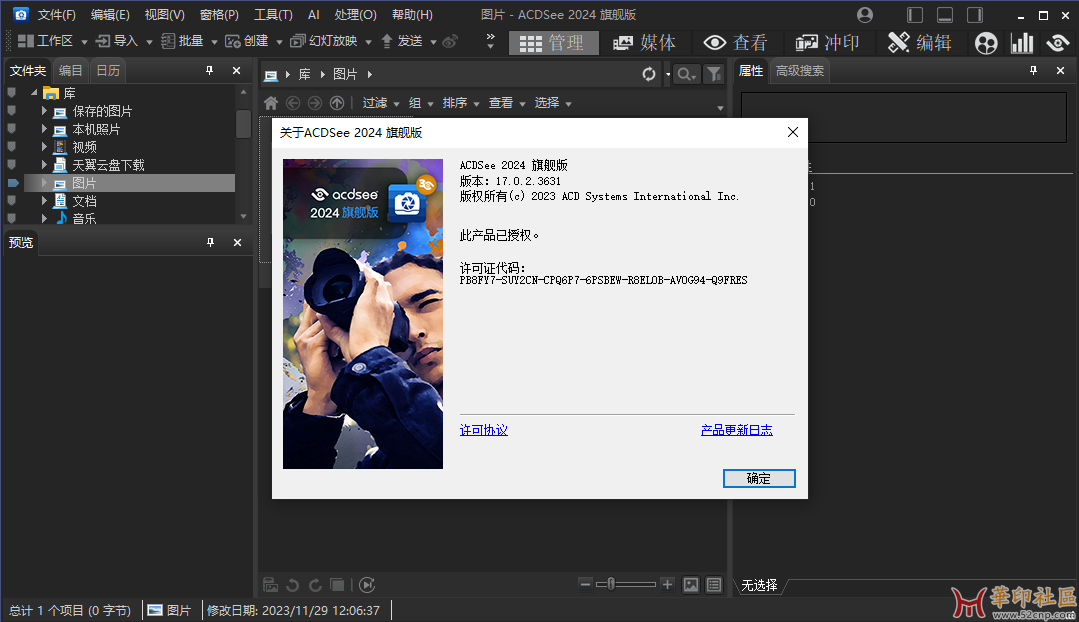The width and height of the screenshot is (1079, 622).
Task: Click the quick search magnifier icon
Action: click(686, 74)
